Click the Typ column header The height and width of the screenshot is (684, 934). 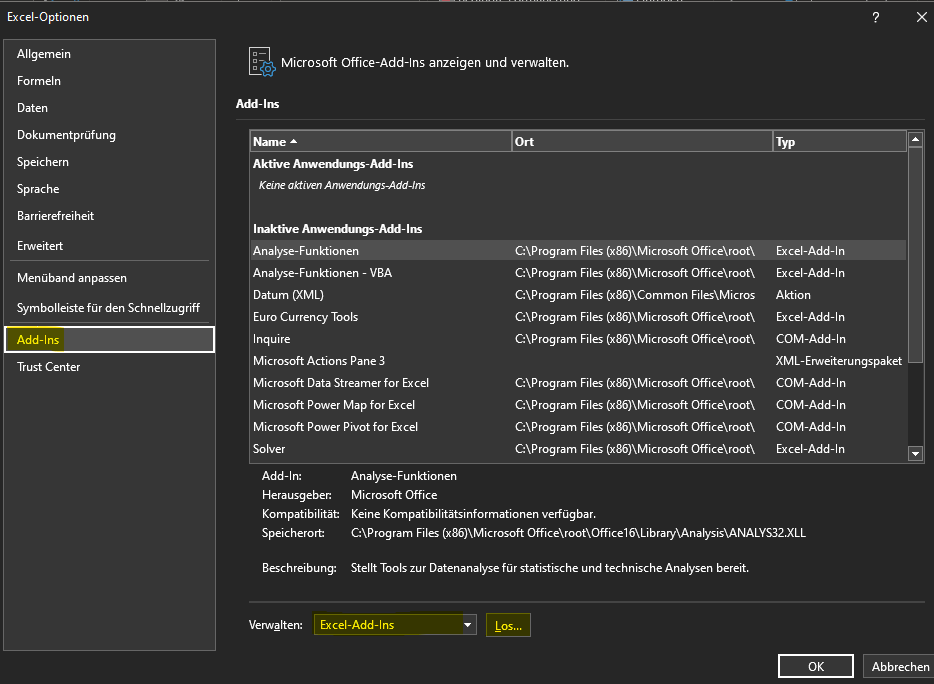[x=839, y=142]
